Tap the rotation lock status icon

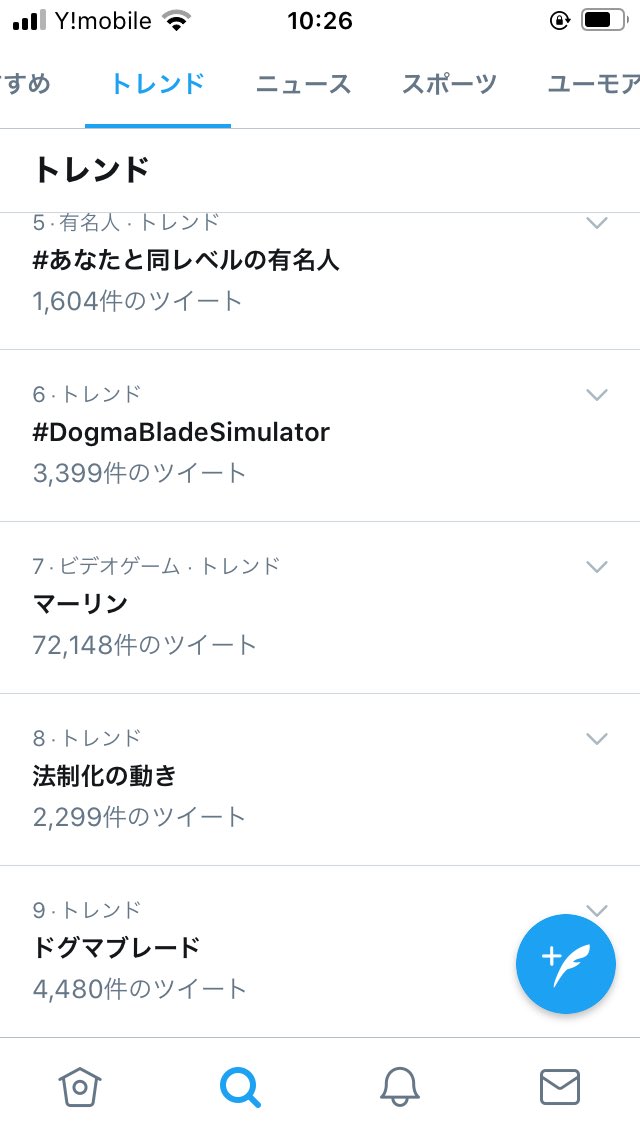pyautogui.click(x=559, y=21)
